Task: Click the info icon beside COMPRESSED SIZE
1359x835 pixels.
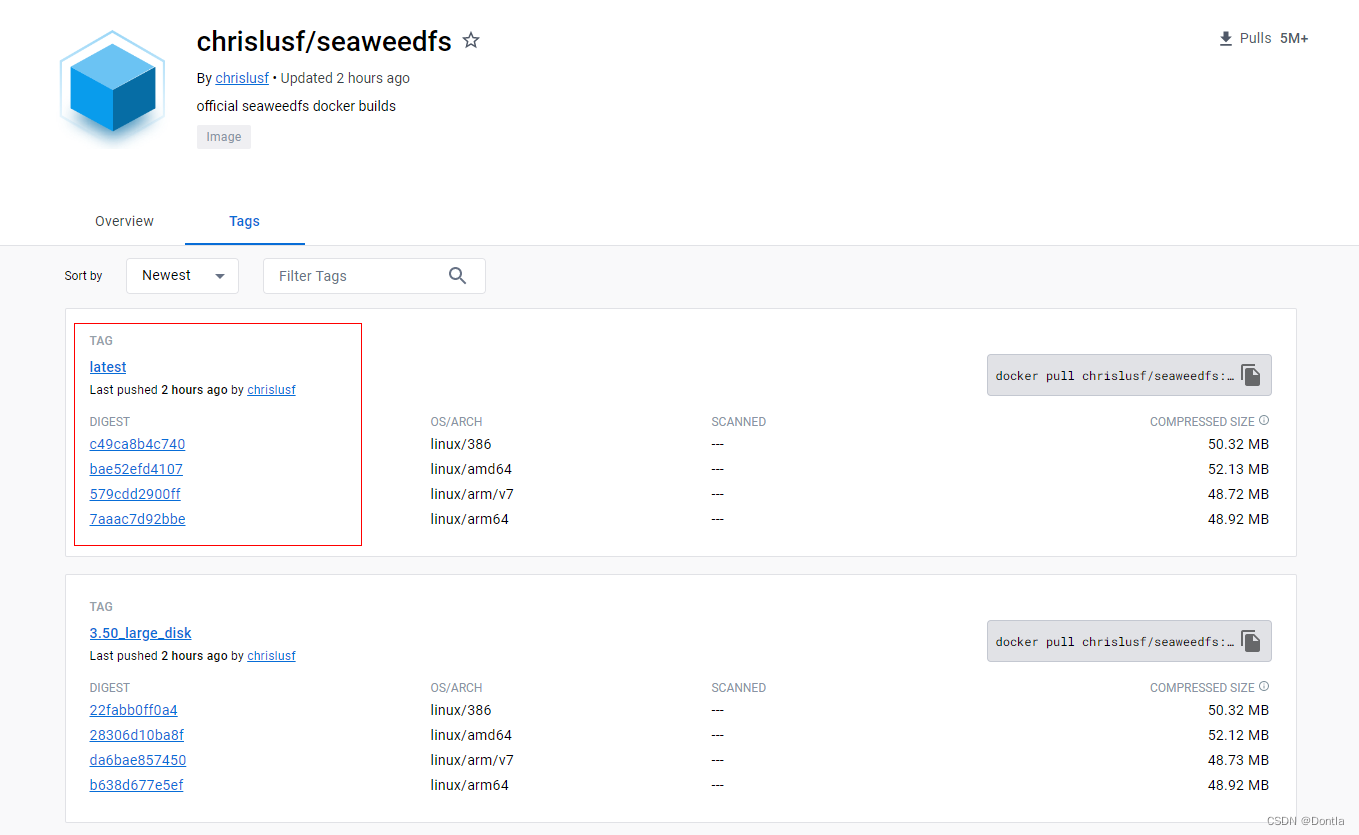Action: tap(1263, 420)
